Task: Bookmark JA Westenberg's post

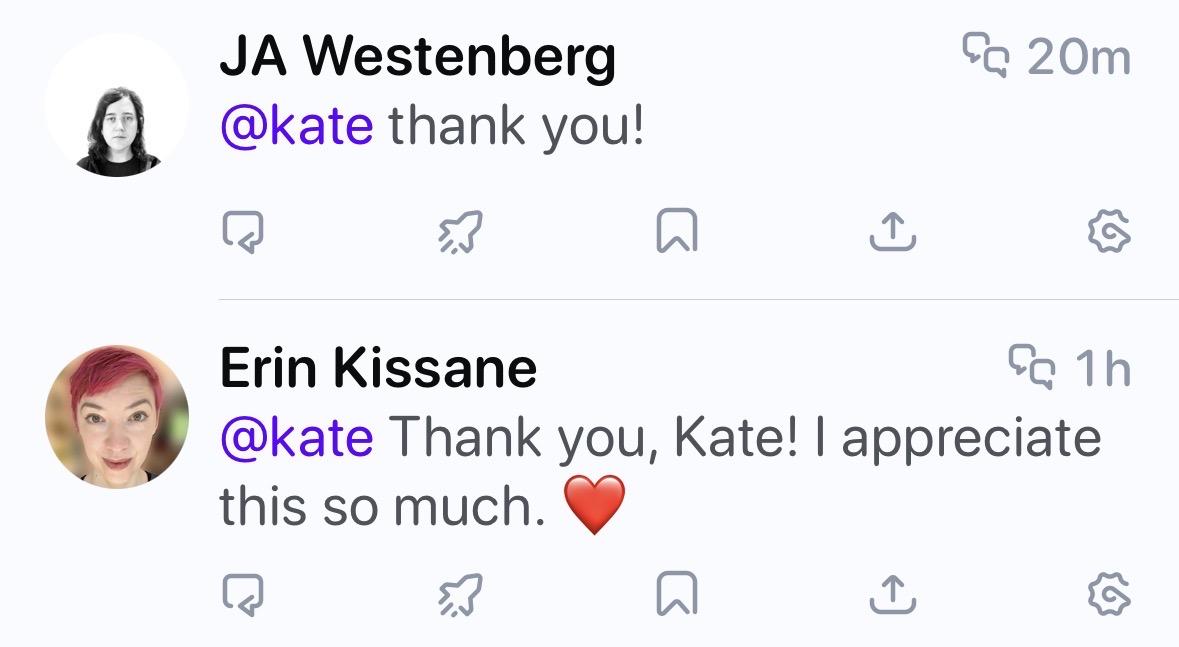Action: (677, 233)
